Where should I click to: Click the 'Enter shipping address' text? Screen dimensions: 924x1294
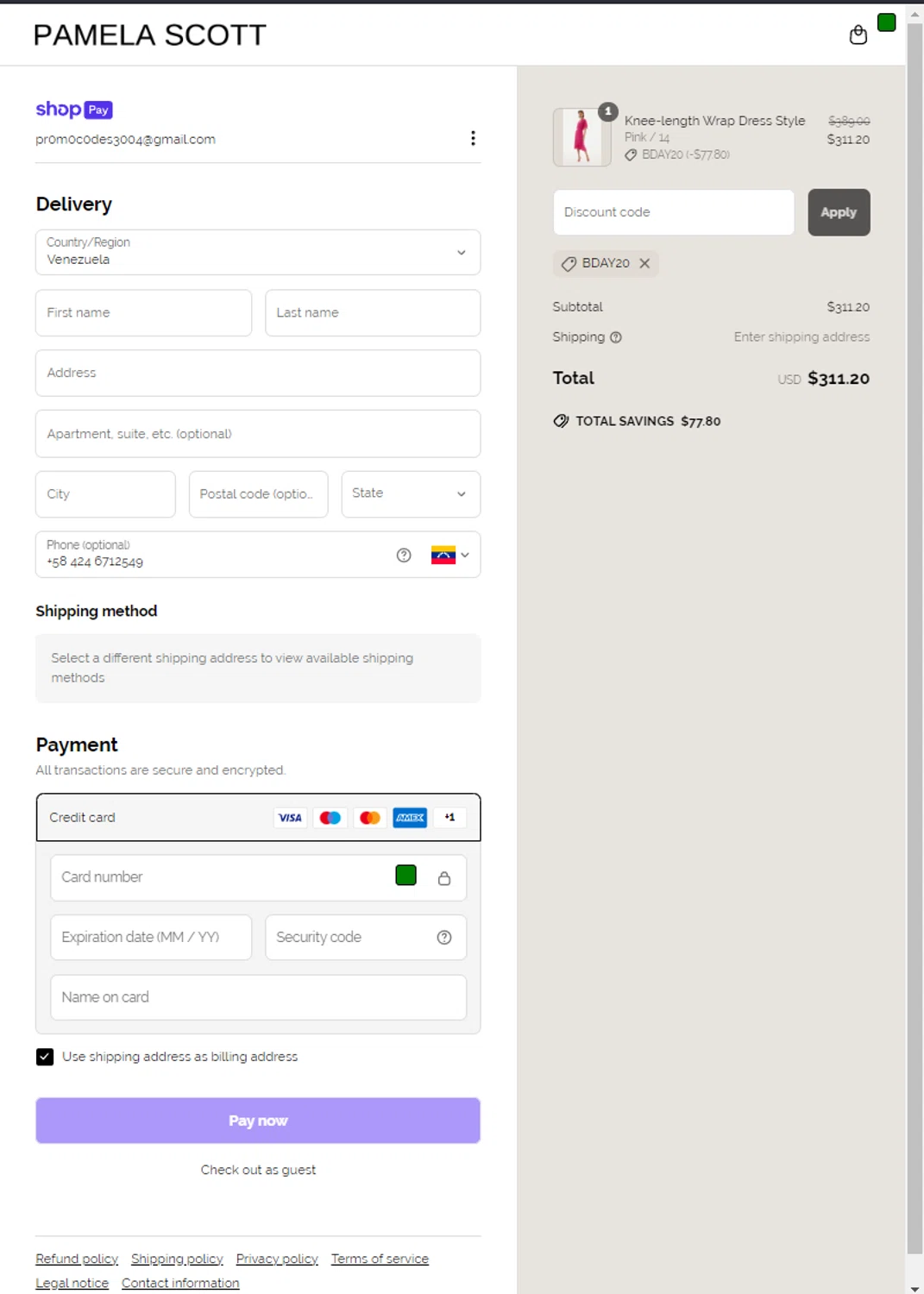[801, 337]
